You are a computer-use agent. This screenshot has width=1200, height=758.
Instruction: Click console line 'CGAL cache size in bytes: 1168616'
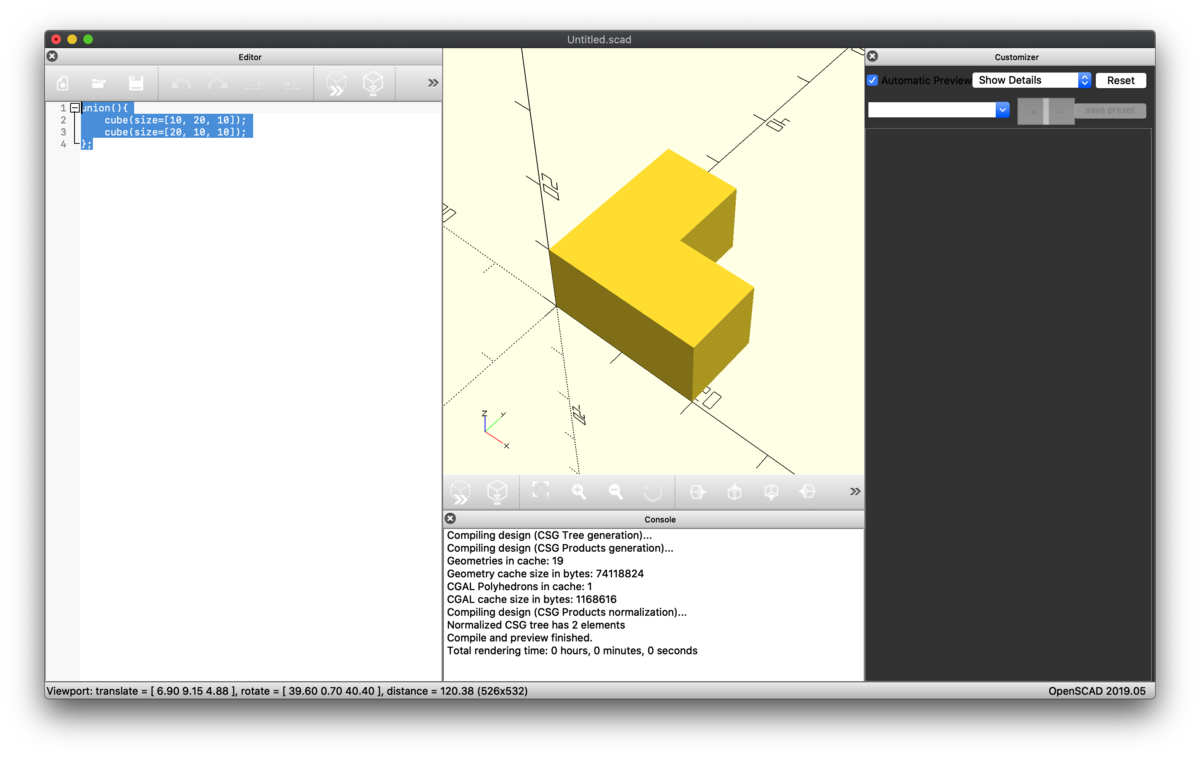click(x=532, y=600)
